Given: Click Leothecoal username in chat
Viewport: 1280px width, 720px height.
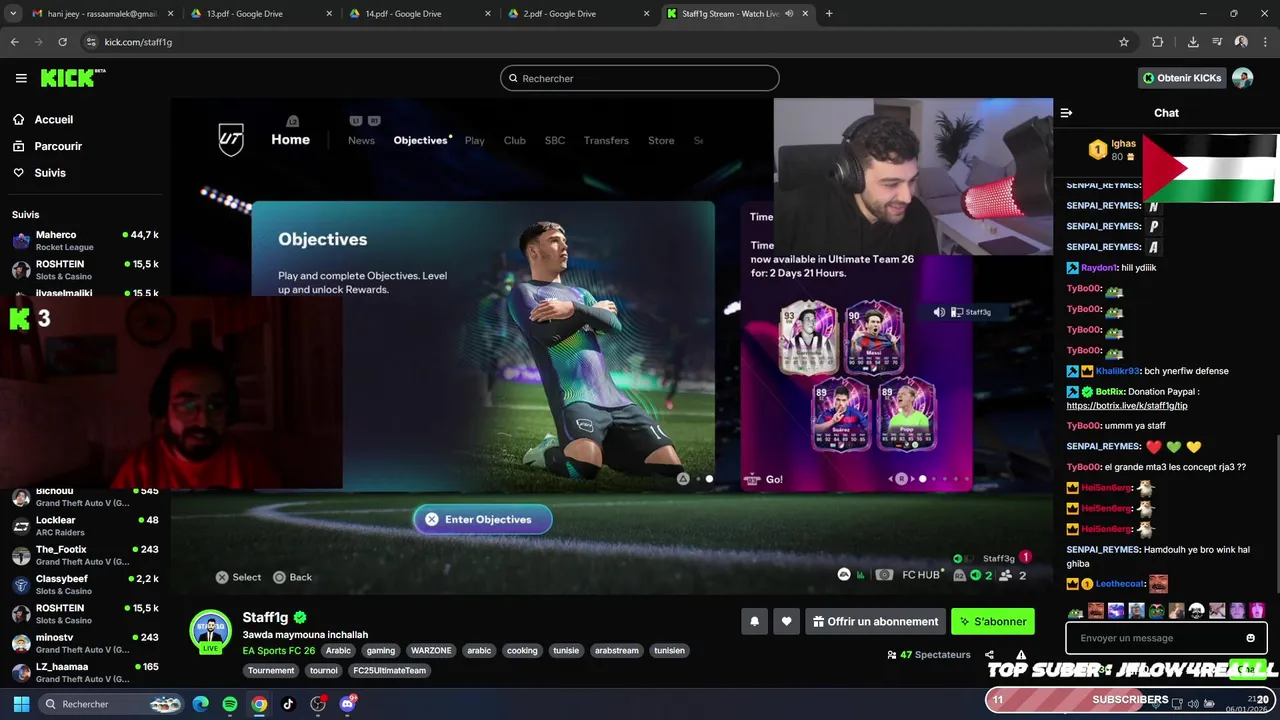Looking at the screenshot, I should [x=1120, y=584].
